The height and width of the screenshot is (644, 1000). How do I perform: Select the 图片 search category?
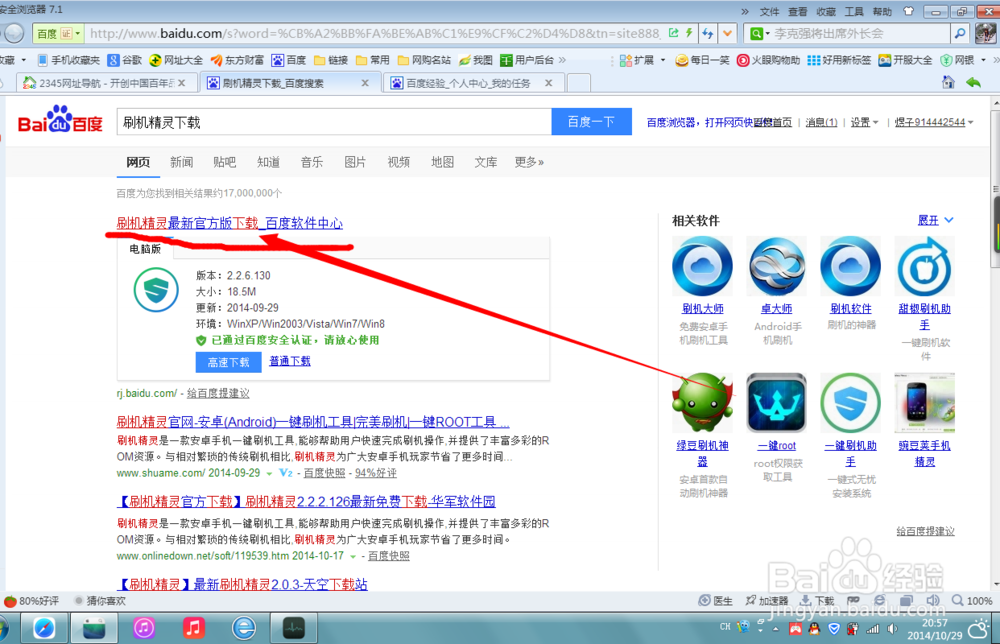tap(355, 162)
